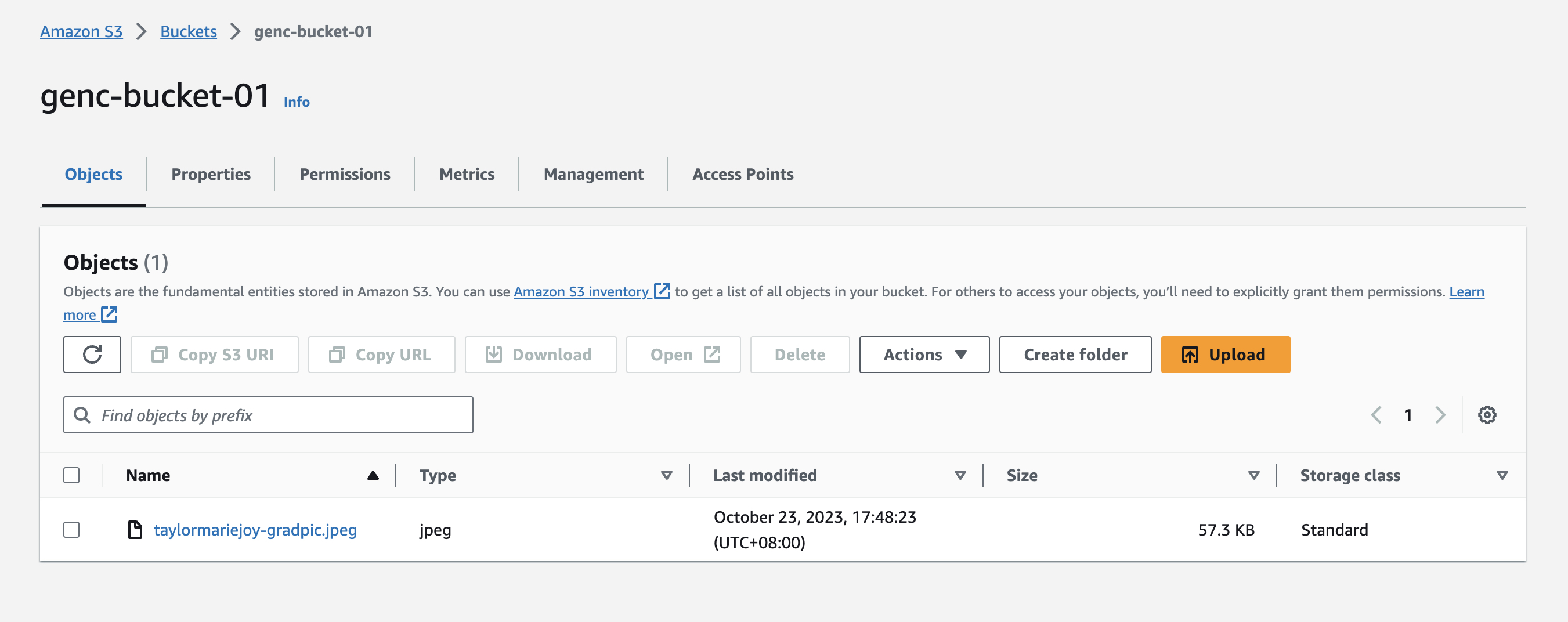
Task: Go to previous page arrow
Action: click(1376, 415)
